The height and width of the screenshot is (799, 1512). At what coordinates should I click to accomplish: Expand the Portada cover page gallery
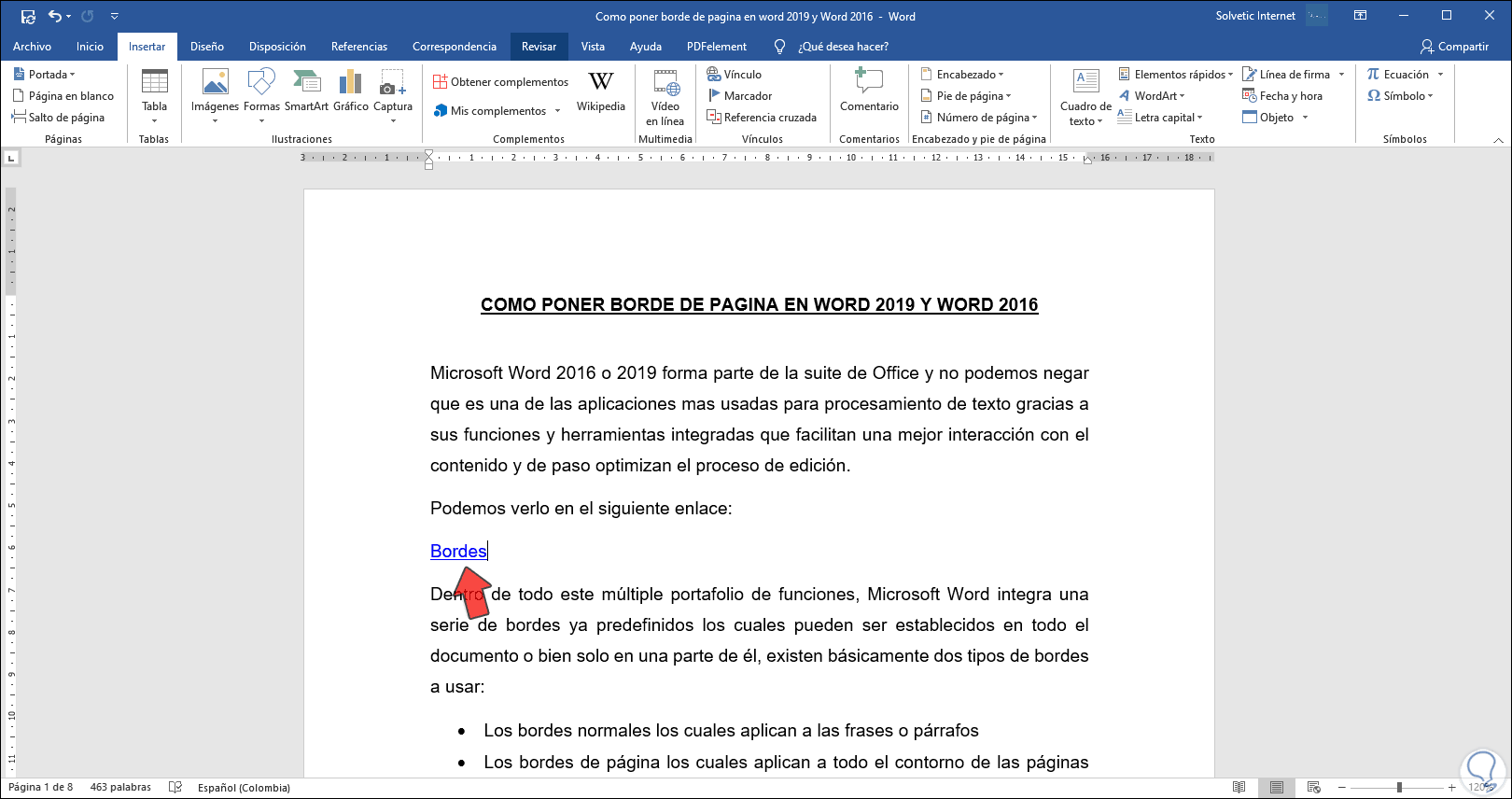[45, 75]
